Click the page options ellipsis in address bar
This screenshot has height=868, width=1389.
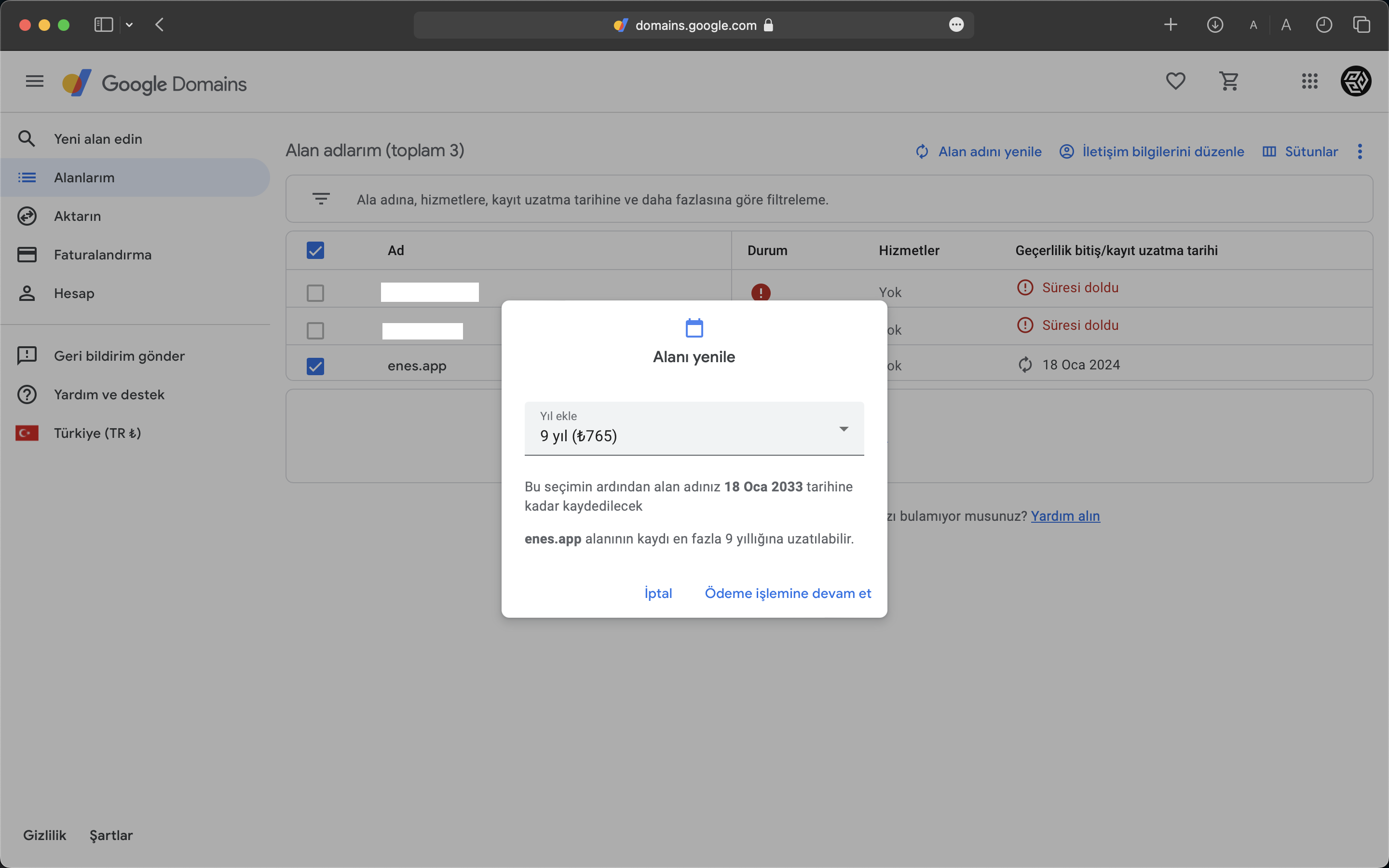[955, 25]
